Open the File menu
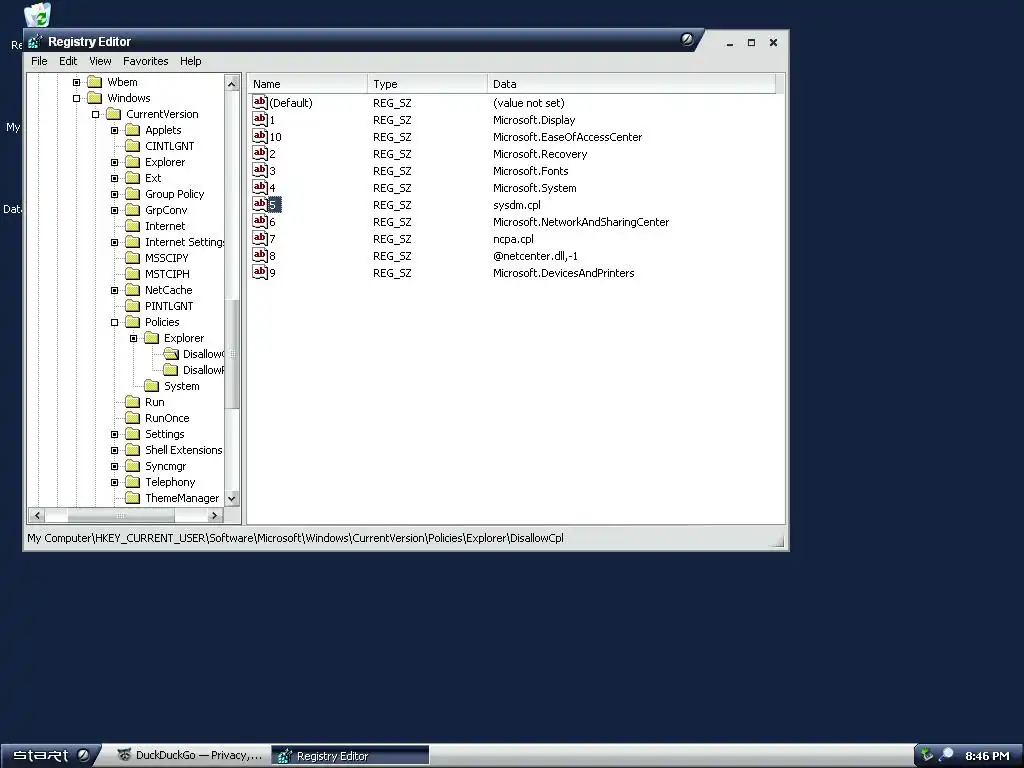 click(x=39, y=61)
